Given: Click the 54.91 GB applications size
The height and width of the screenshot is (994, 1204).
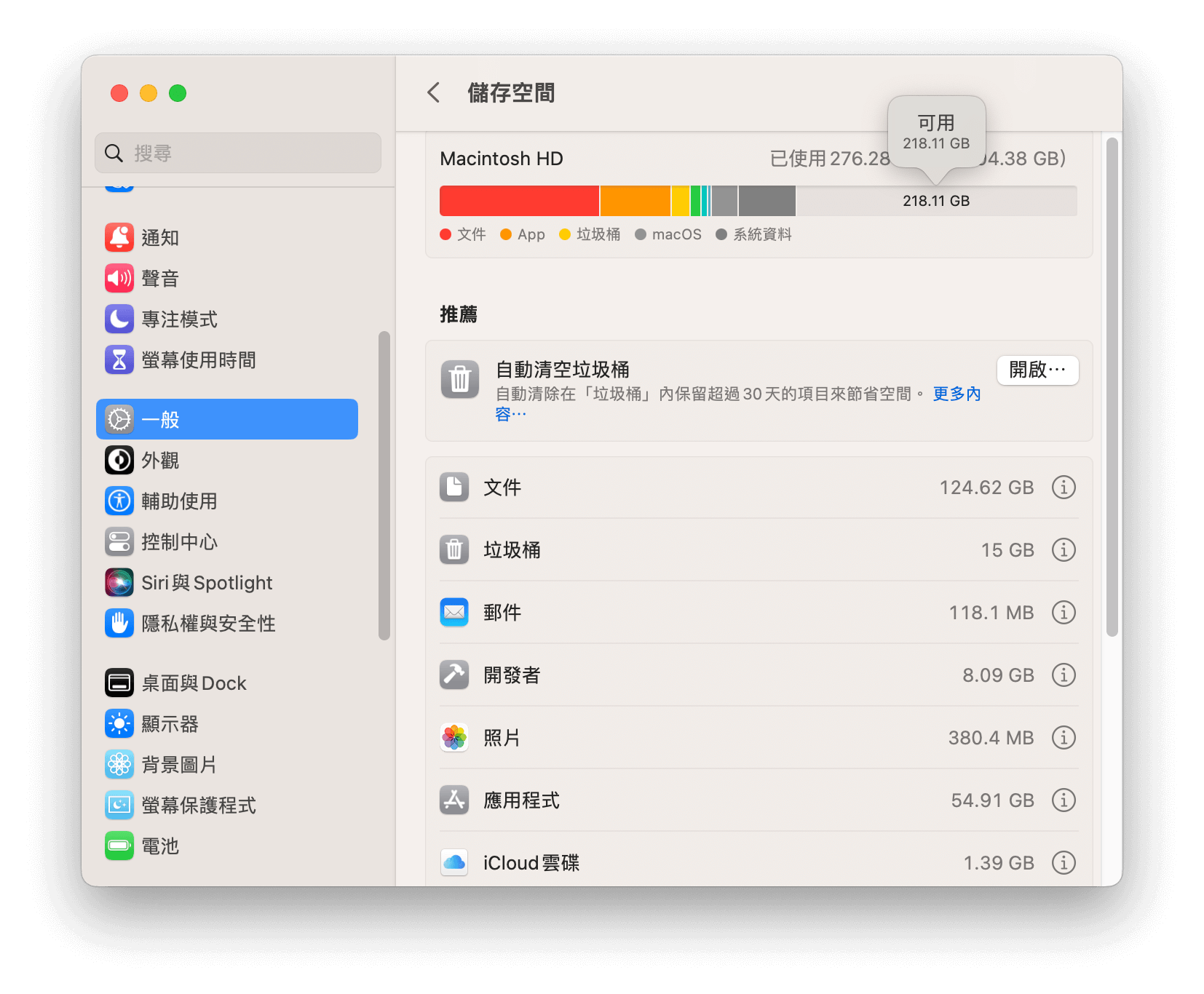Looking at the screenshot, I should tap(992, 800).
